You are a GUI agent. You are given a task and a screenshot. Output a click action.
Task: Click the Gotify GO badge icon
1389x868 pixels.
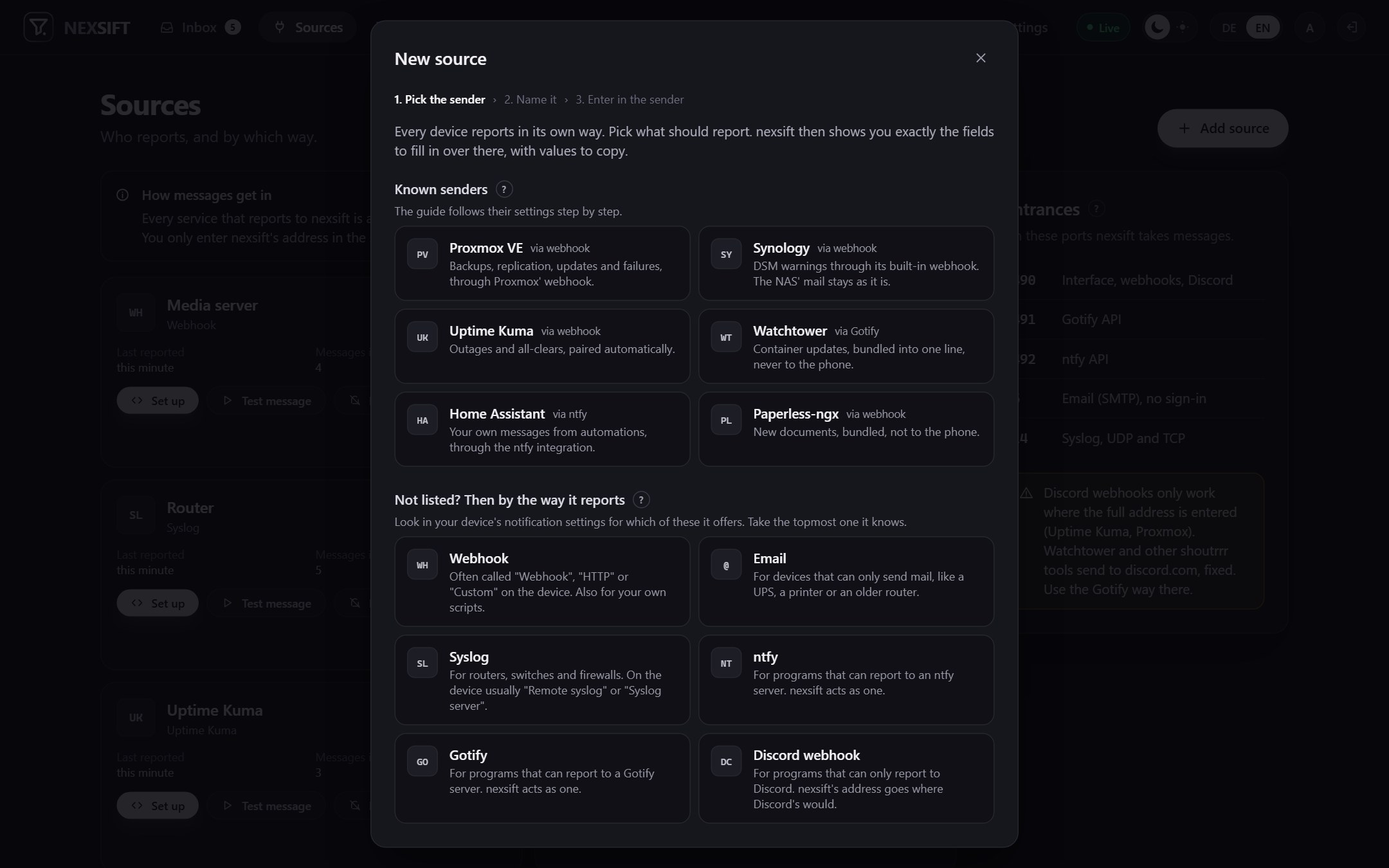pos(422,761)
